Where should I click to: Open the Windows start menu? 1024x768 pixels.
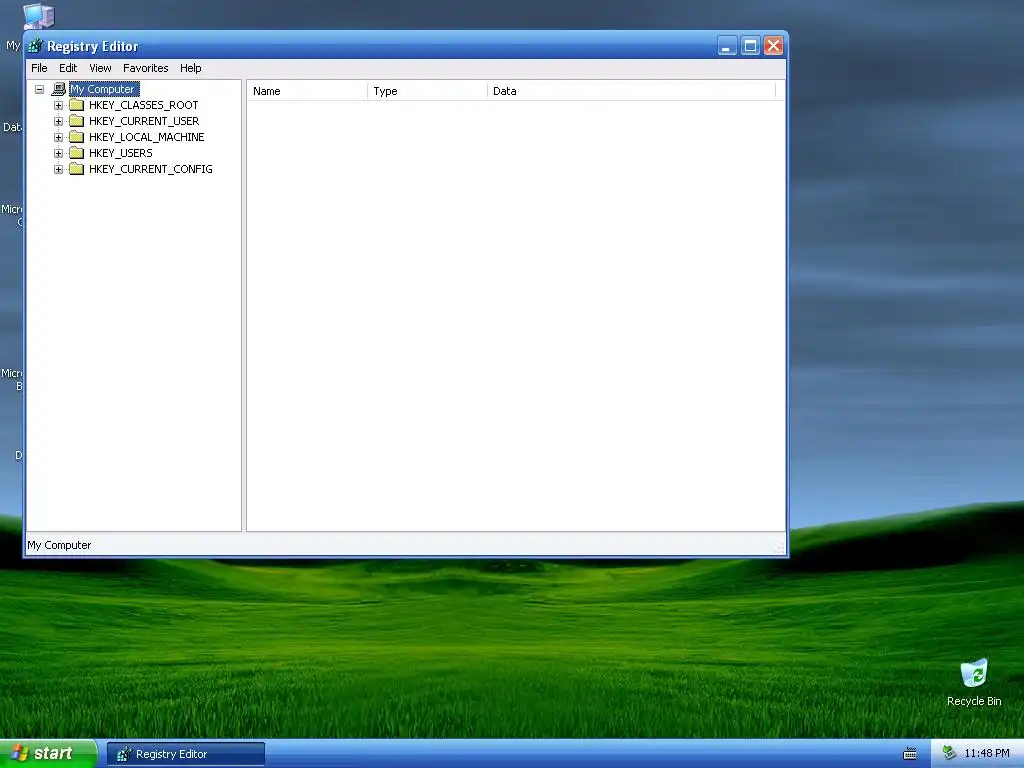click(48, 754)
